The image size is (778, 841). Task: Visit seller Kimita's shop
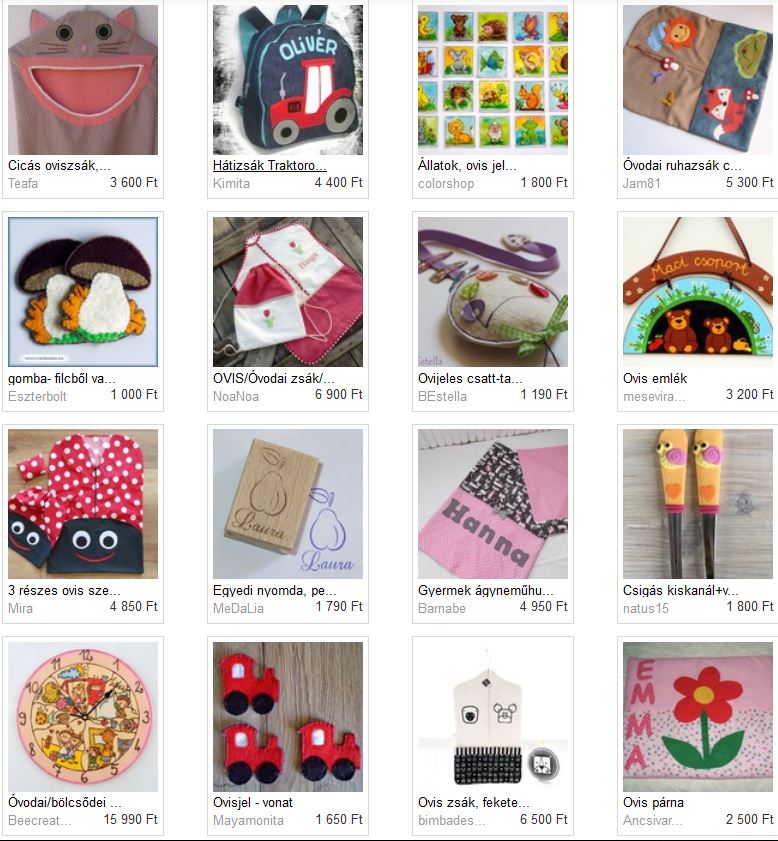coord(231,183)
